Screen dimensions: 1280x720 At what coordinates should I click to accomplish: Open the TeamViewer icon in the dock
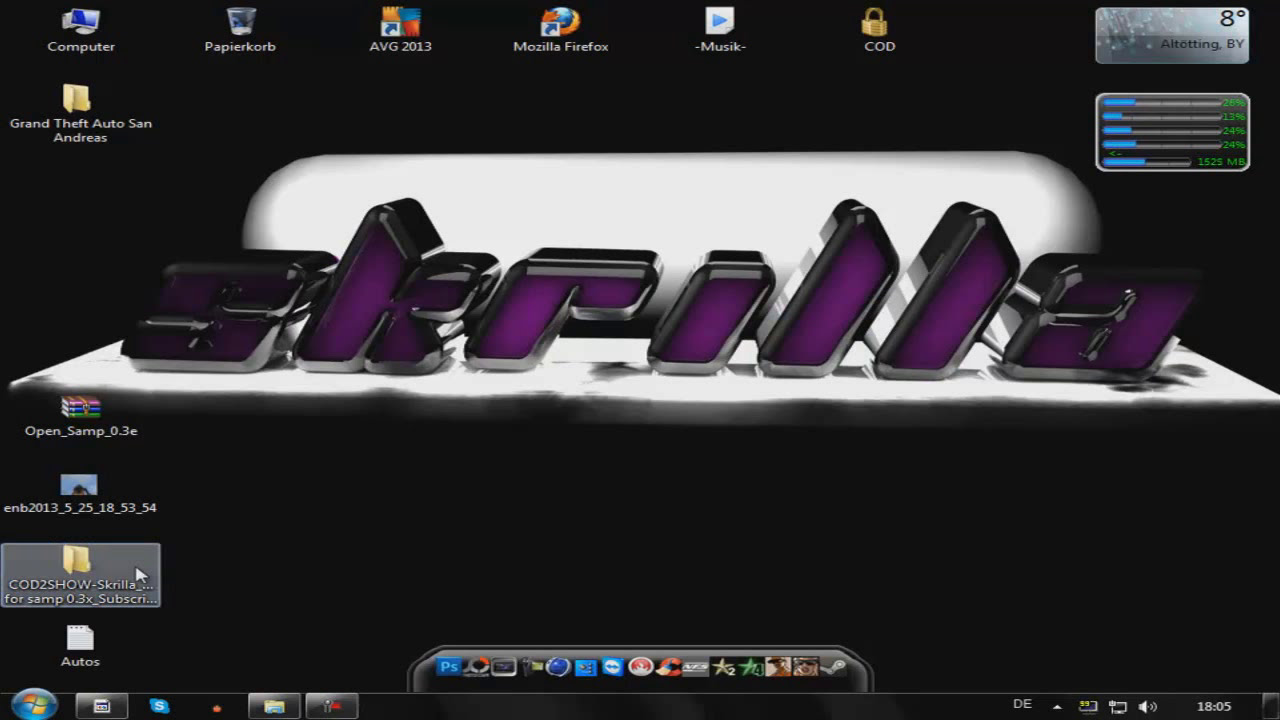coord(612,666)
